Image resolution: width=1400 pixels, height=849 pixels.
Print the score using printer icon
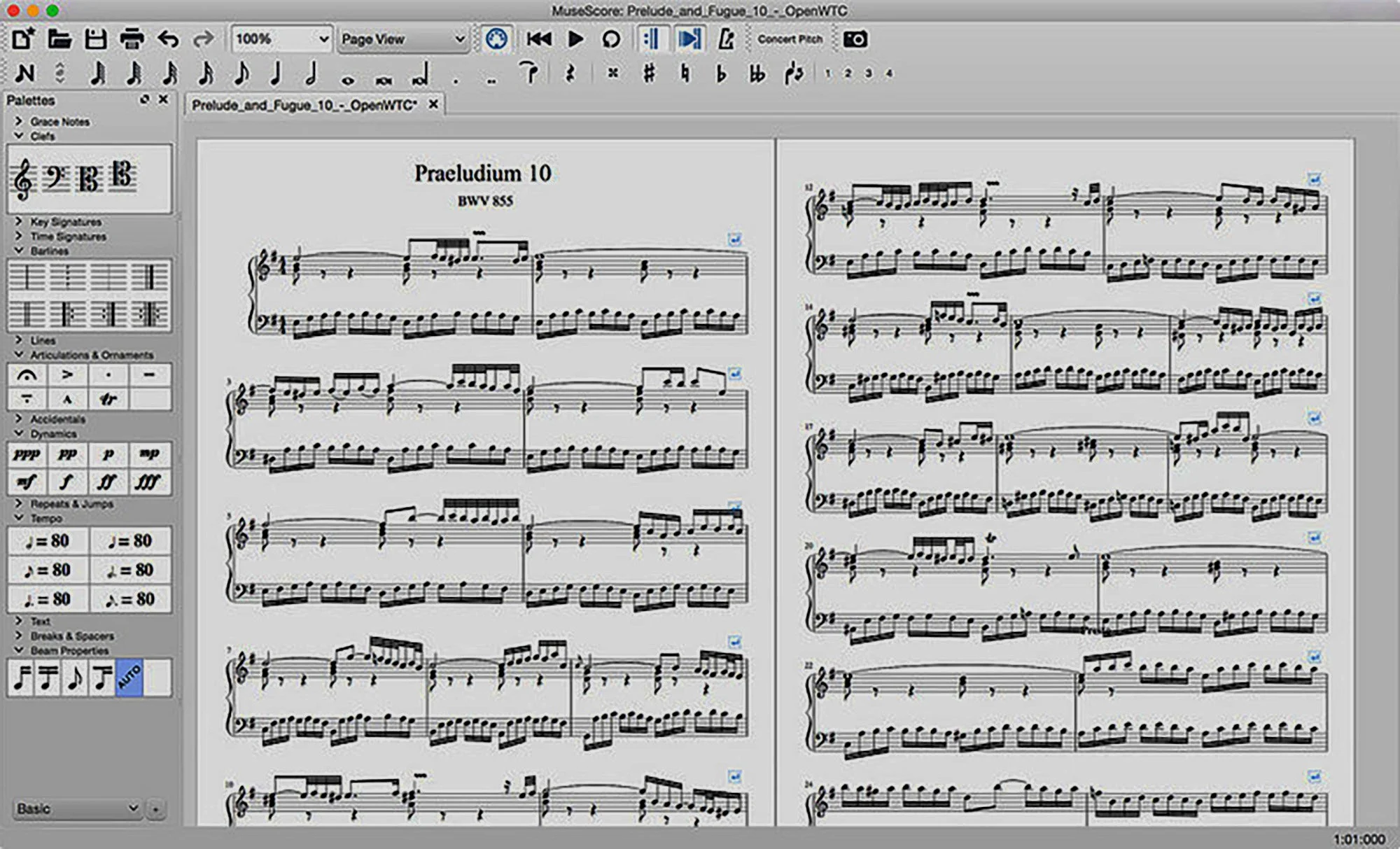point(132,38)
